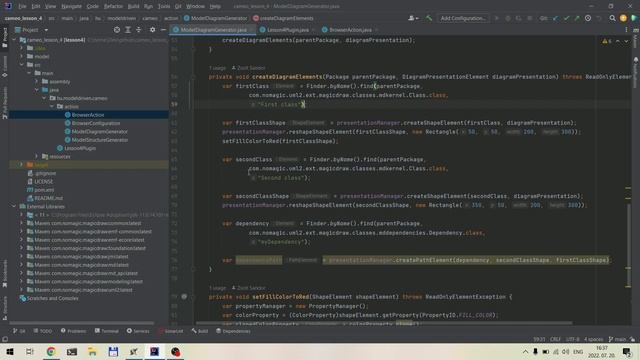This screenshot has height=360, width=640.
Task: Expand the resources folder
Action: click(37, 156)
